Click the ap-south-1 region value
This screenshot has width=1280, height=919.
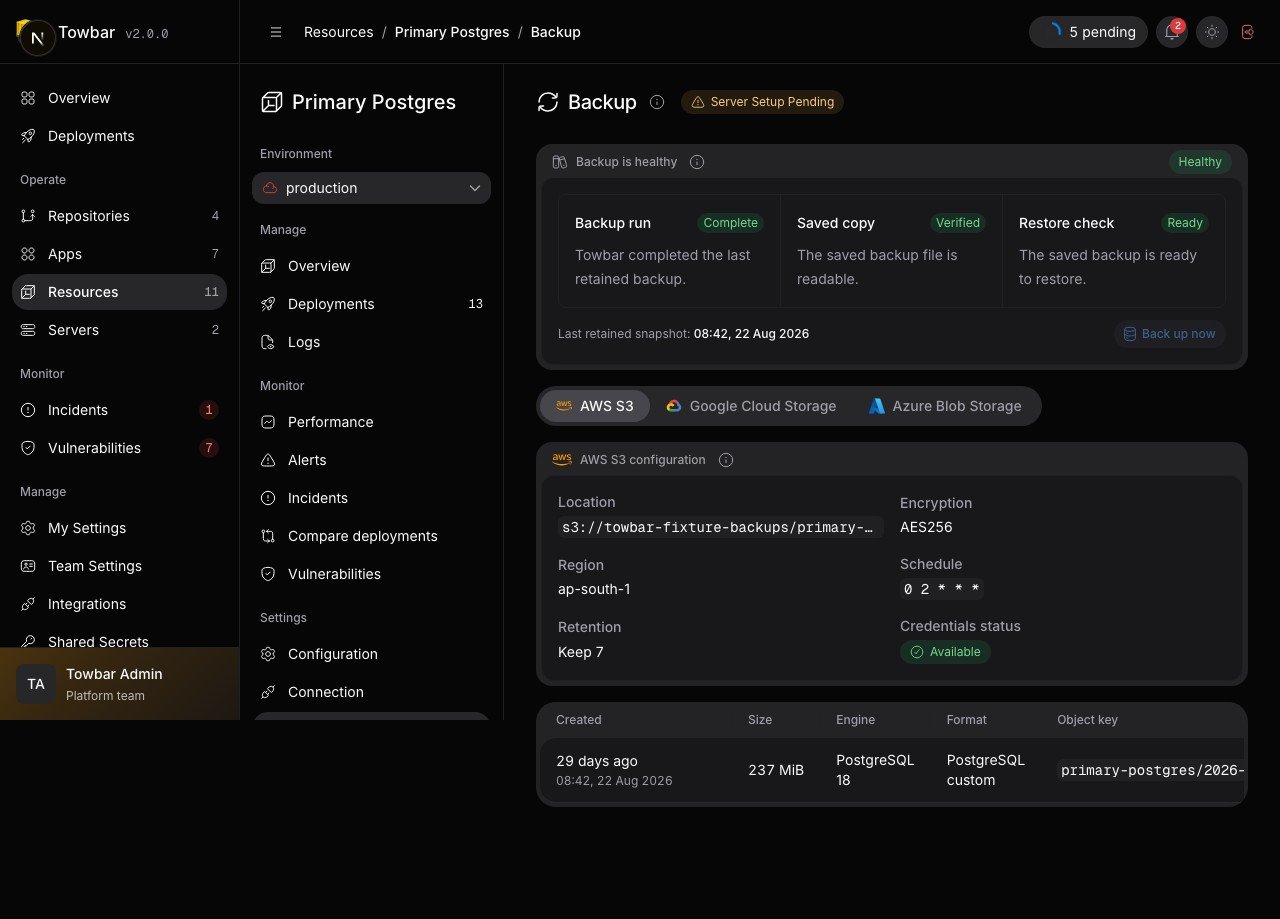594,589
